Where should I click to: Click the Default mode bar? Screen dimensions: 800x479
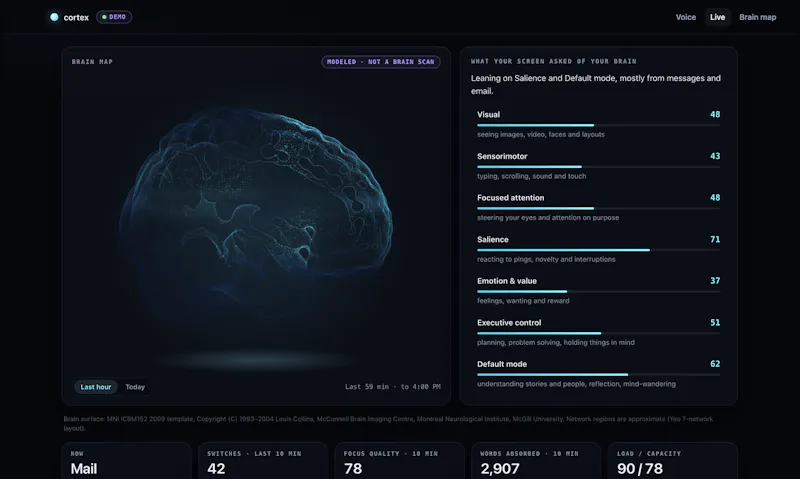598,374
